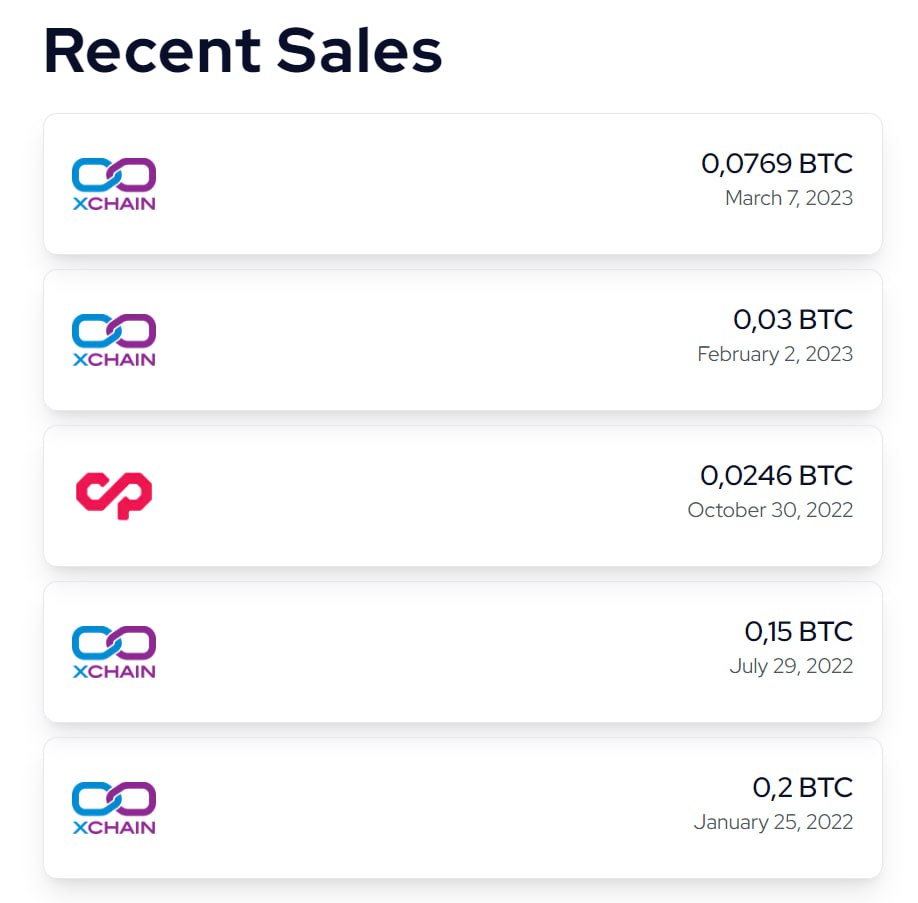Click the Recent Sales heading
The width and height of the screenshot is (918, 903).
[243, 52]
